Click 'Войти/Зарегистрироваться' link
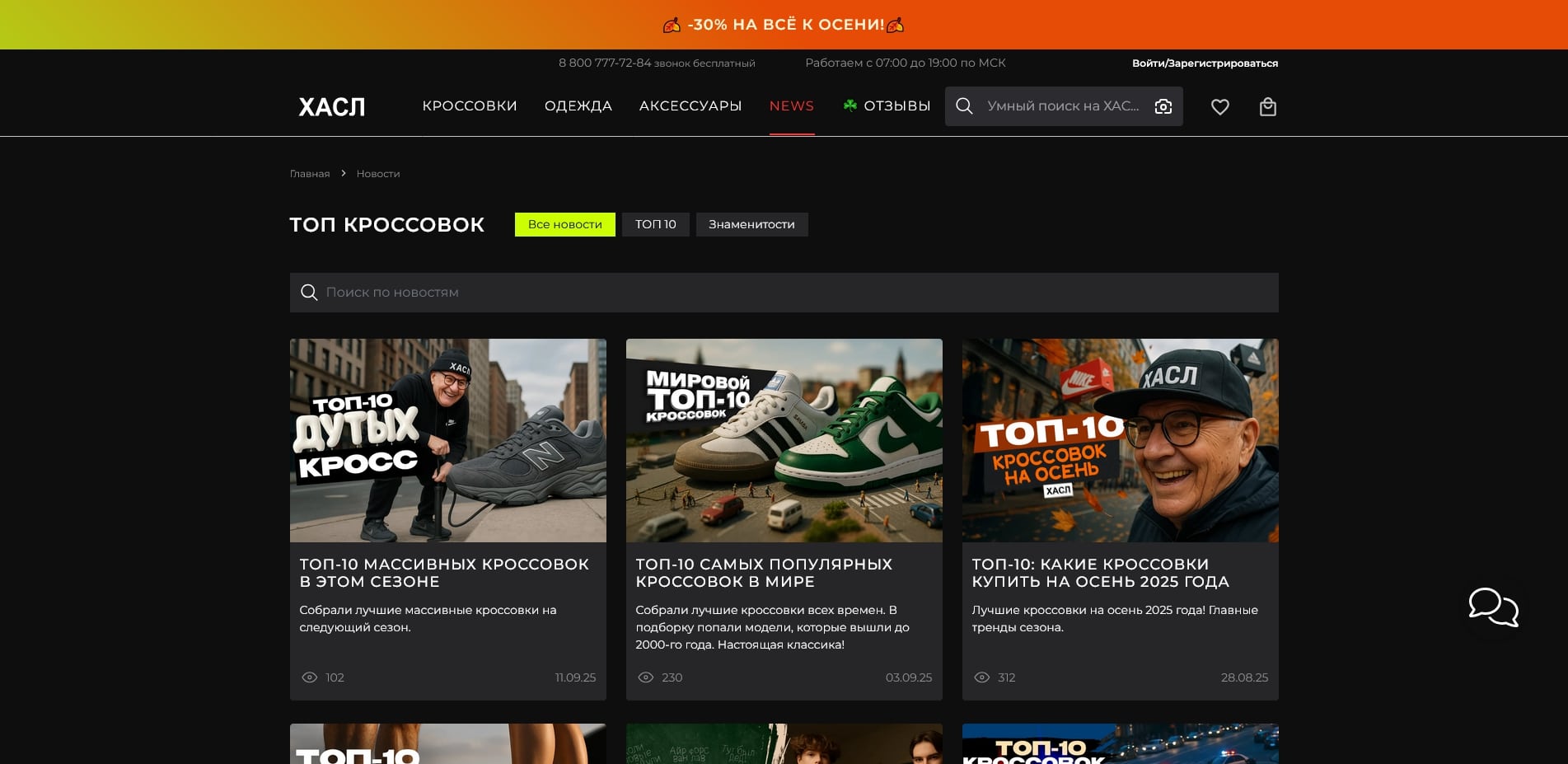Screen dimensions: 1568x764 [x=1204, y=63]
